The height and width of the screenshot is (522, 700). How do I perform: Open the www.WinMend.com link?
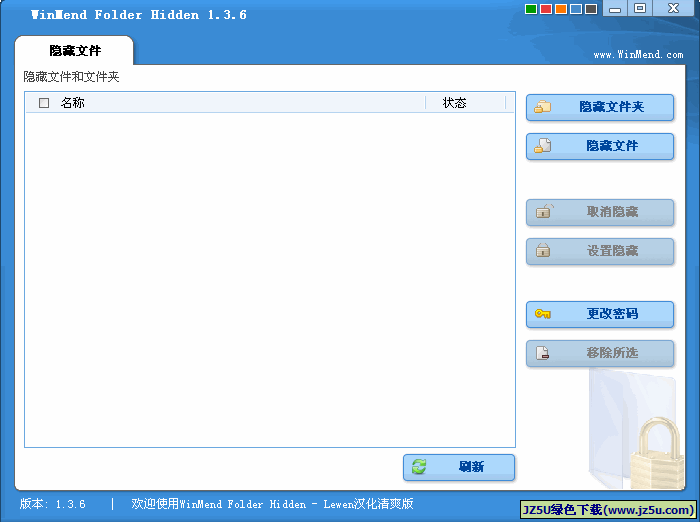coord(638,54)
